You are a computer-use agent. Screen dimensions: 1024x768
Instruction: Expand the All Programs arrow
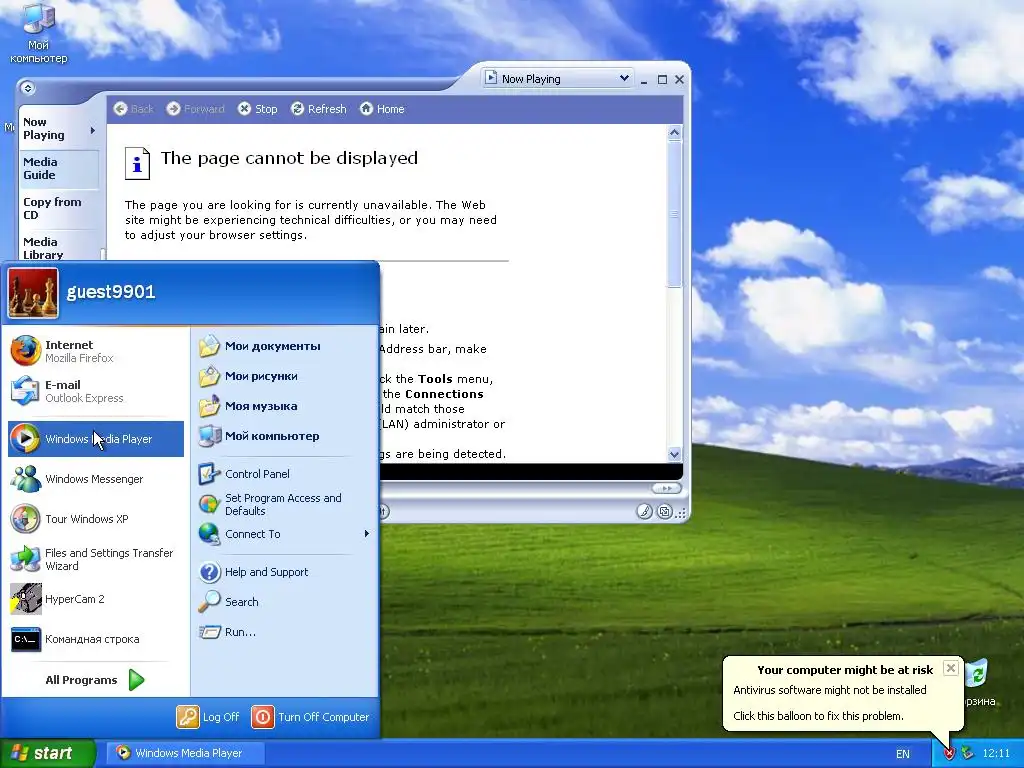click(x=136, y=680)
